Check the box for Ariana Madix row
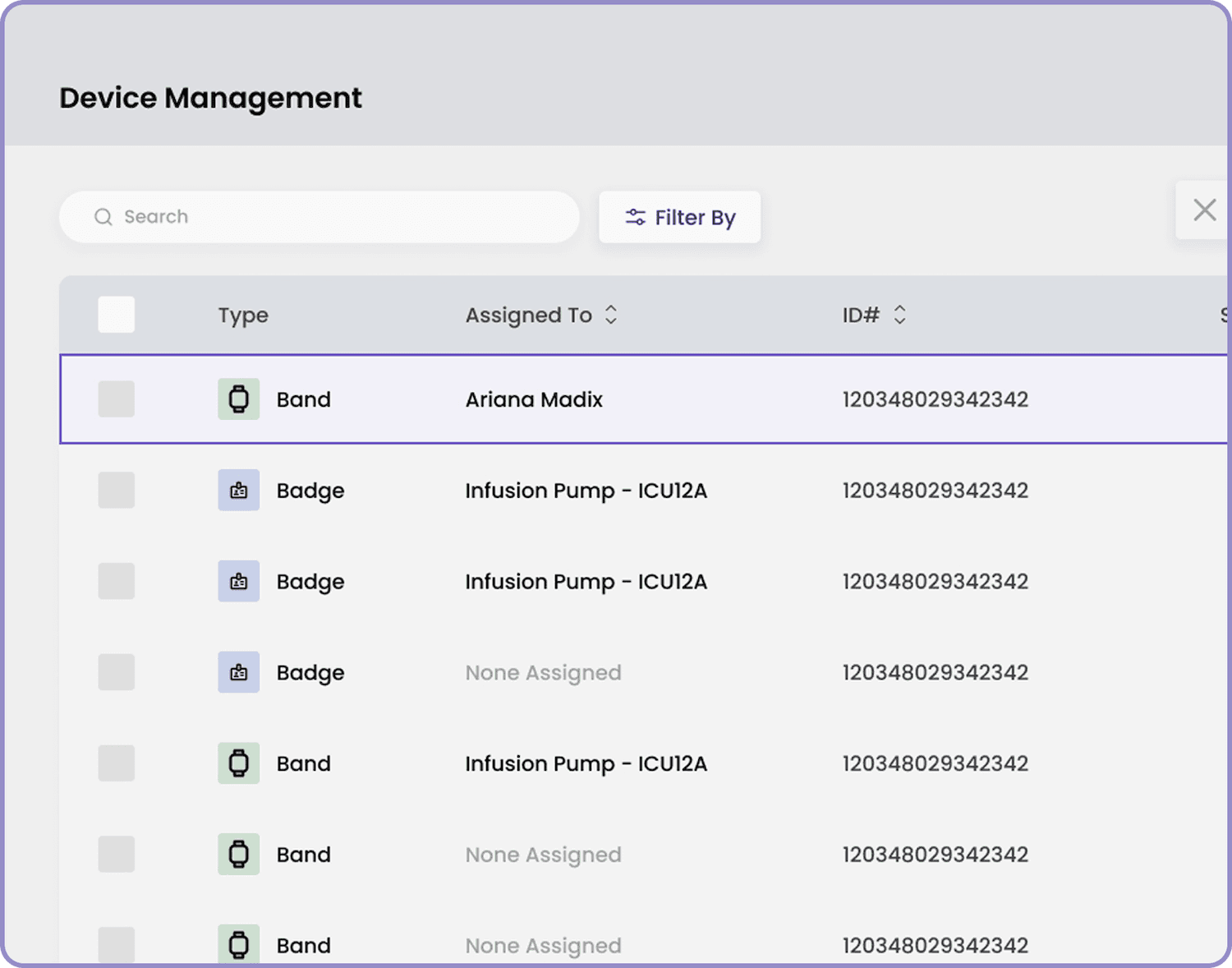This screenshot has width=1232, height=968. [x=117, y=399]
